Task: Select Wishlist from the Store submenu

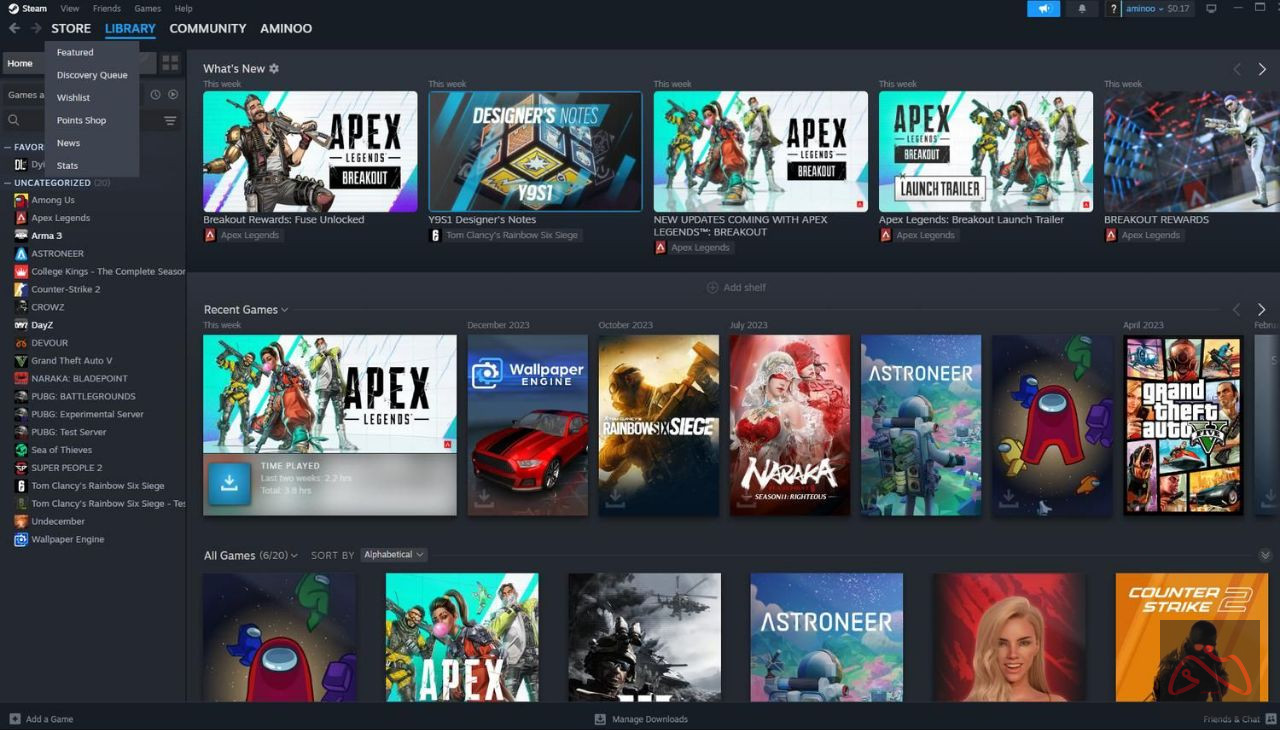Action: coord(73,98)
